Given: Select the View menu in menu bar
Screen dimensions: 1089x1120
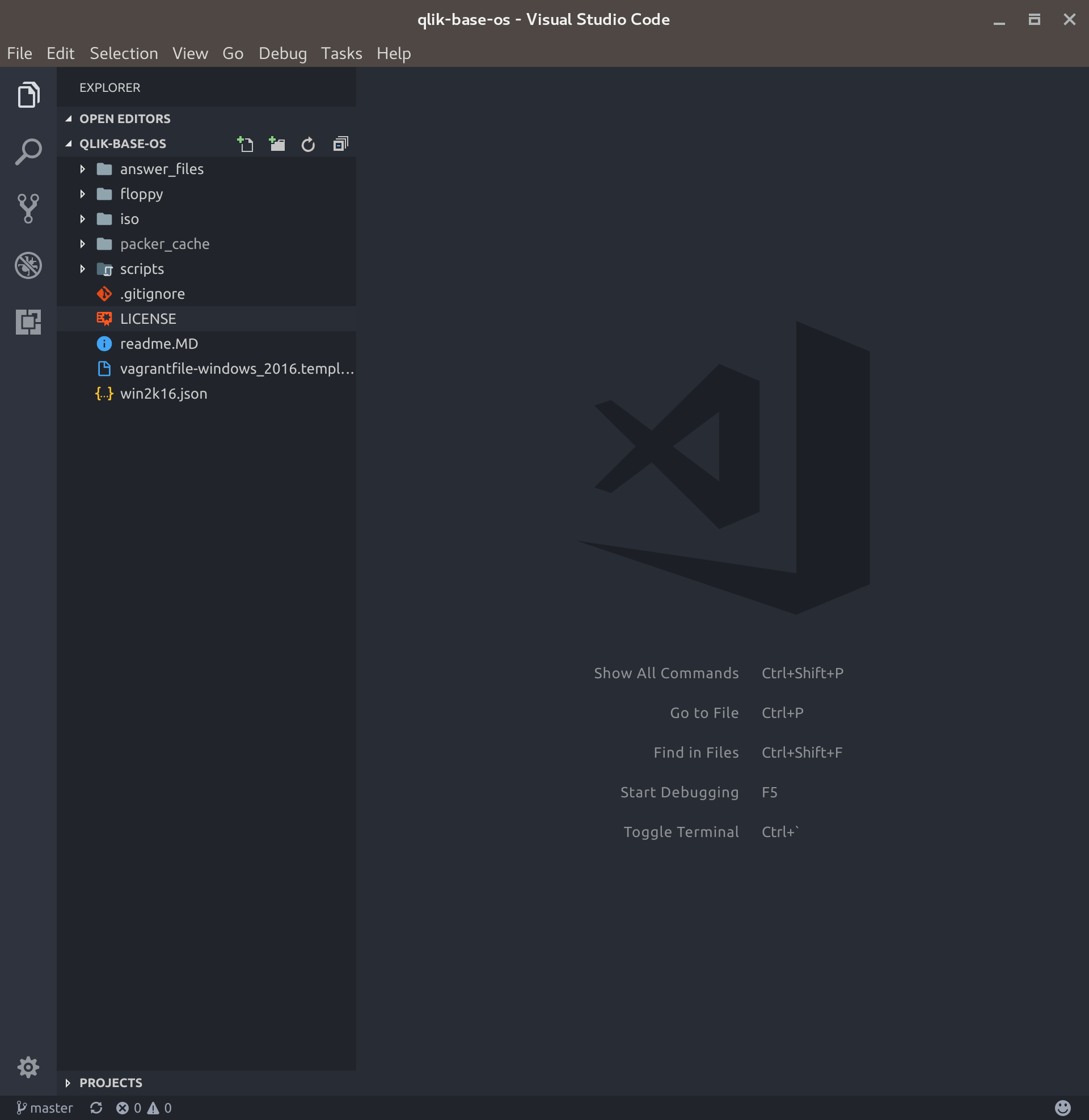Looking at the screenshot, I should (x=190, y=53).
